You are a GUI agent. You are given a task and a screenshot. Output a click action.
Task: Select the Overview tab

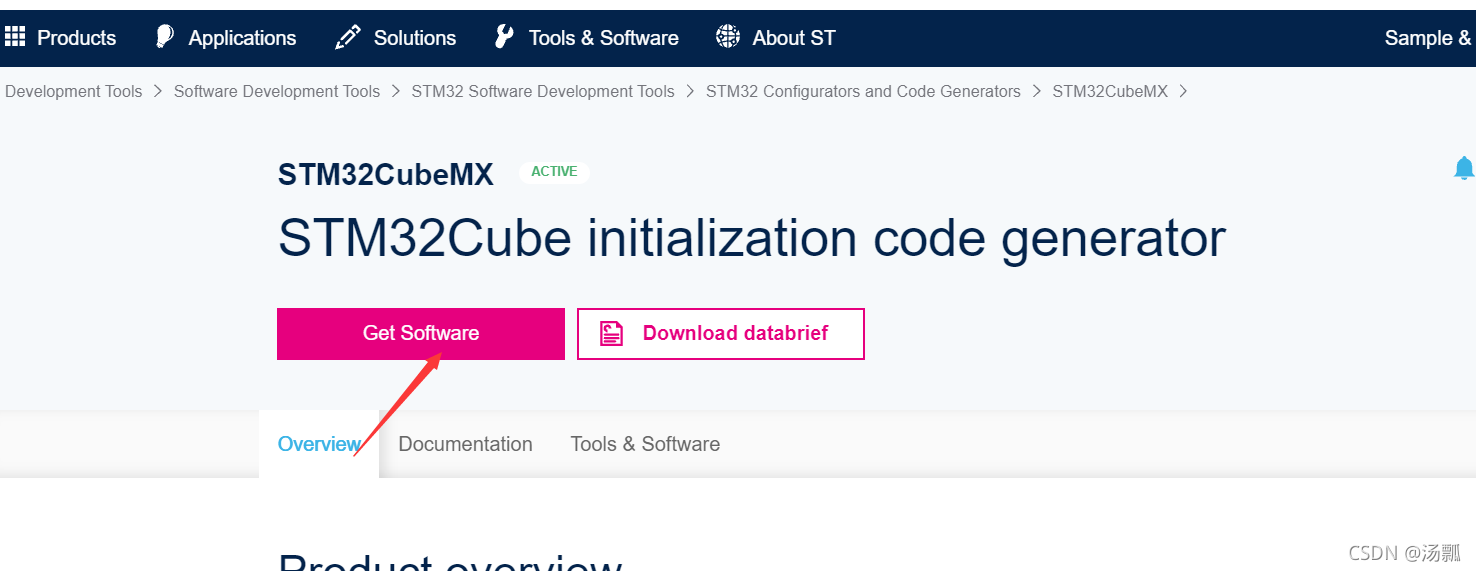point(319,444)
